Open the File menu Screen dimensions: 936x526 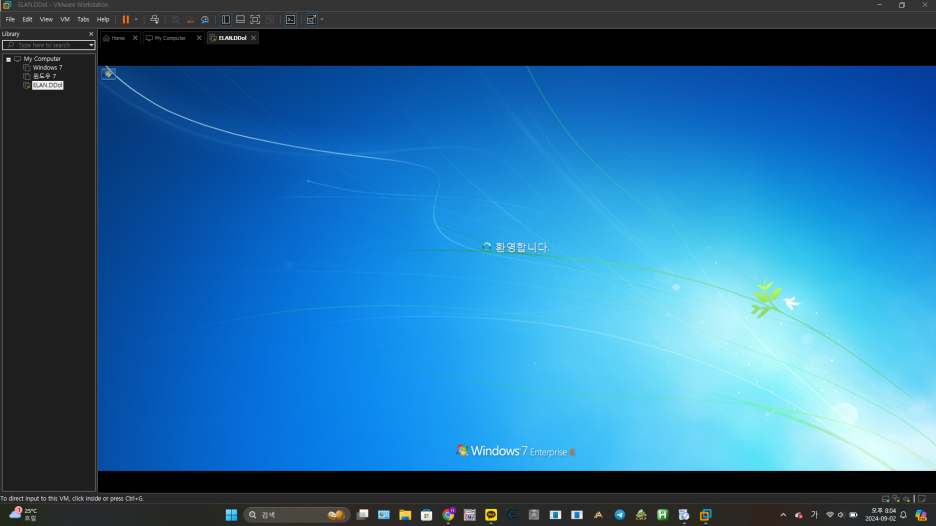point(10,20)
